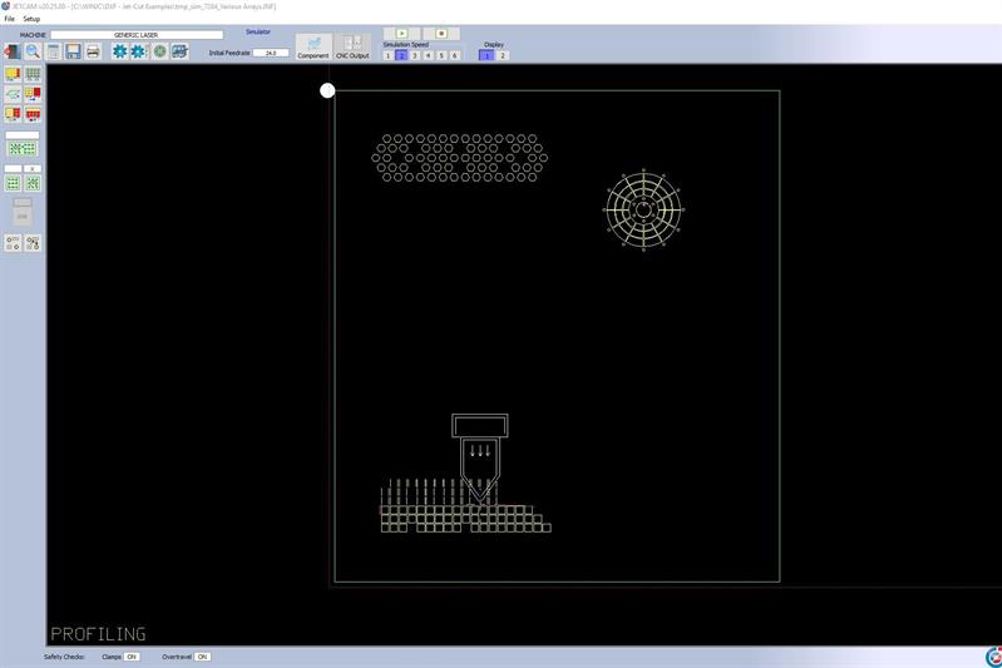Viewport: 1002px width, 668px height.
Task: Click the yellow and red split sheet icon
Action: pyautogui.click(x=13, y=114)
